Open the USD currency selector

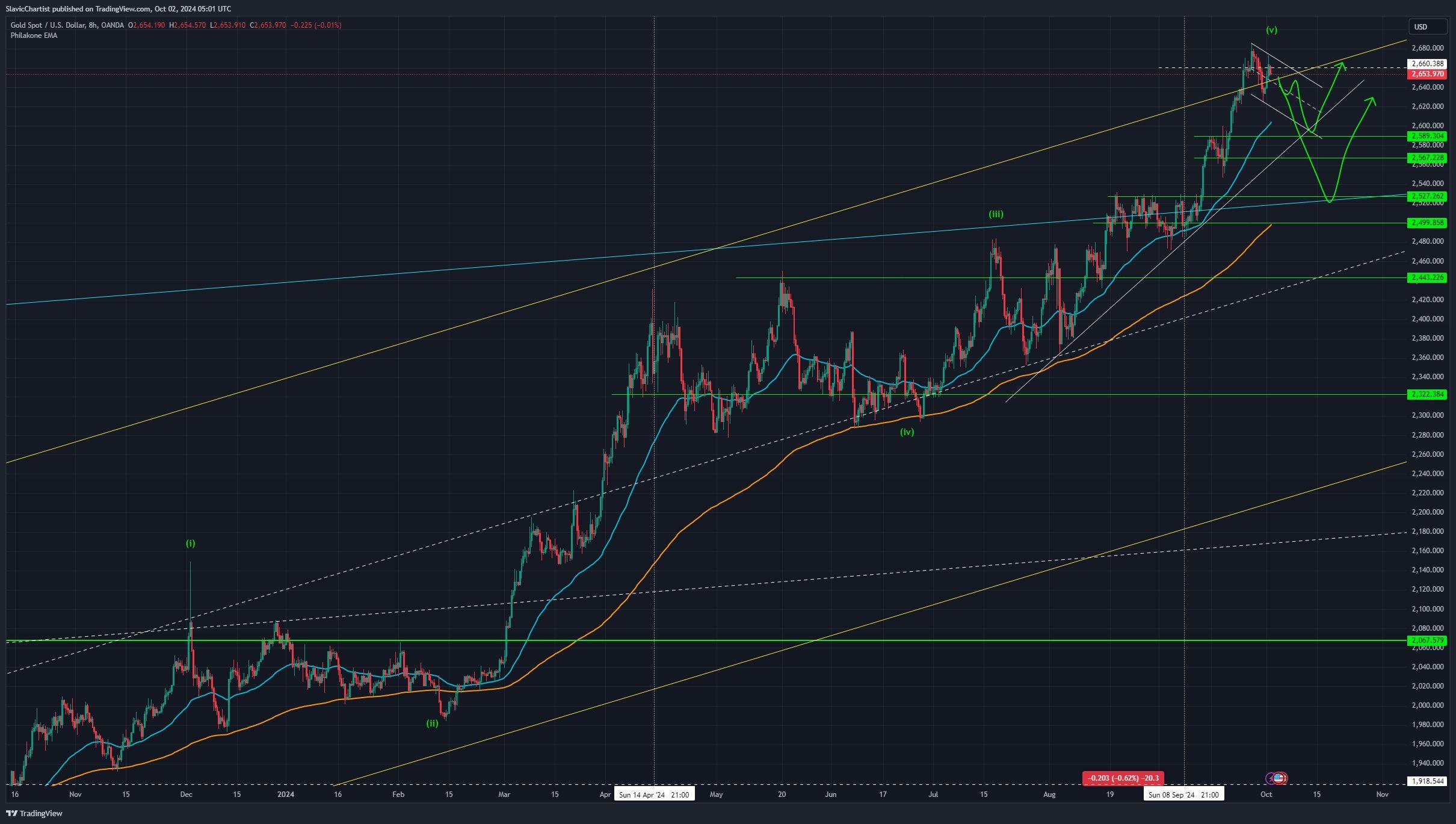pos(1427,26)
